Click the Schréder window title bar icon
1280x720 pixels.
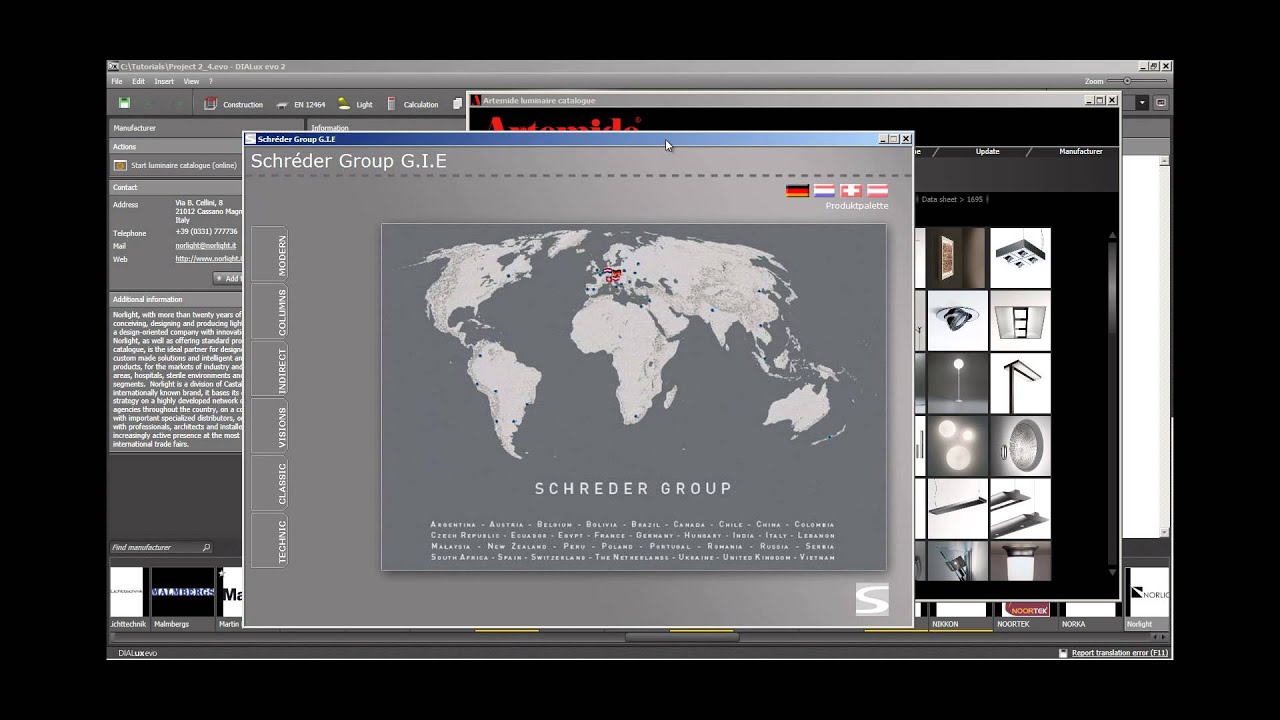[x=250, y=139]
